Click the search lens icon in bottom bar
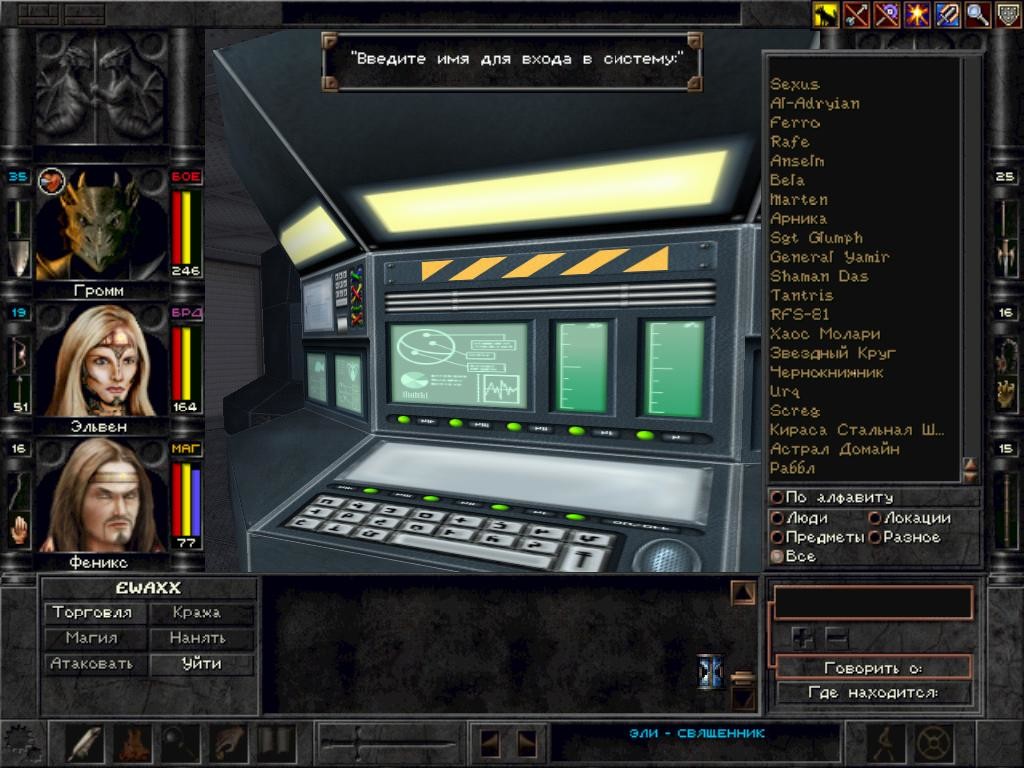The height and width of the screenshot is (768, 1024). point(180,743)
